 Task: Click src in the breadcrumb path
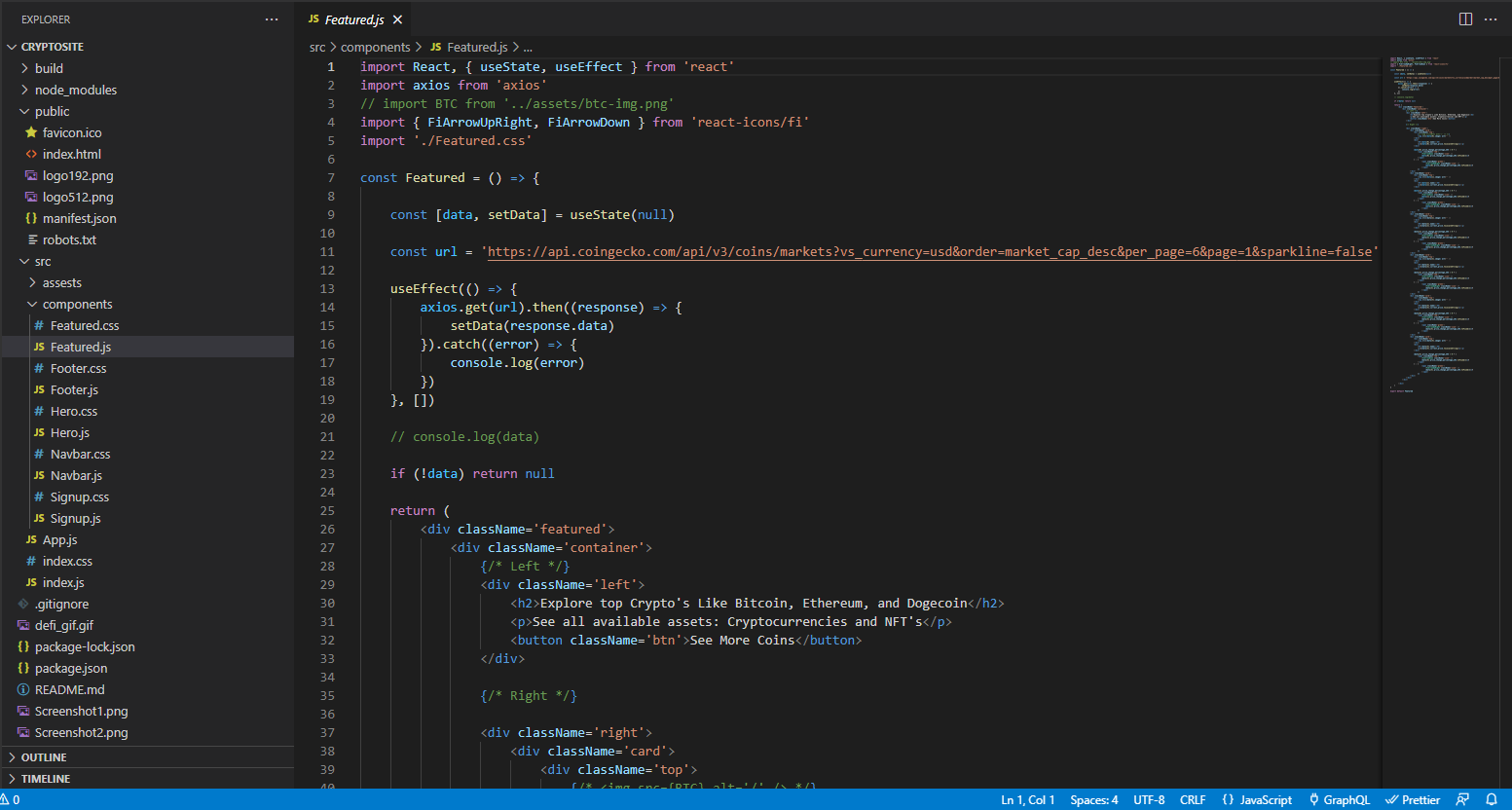tap(317, 47)
